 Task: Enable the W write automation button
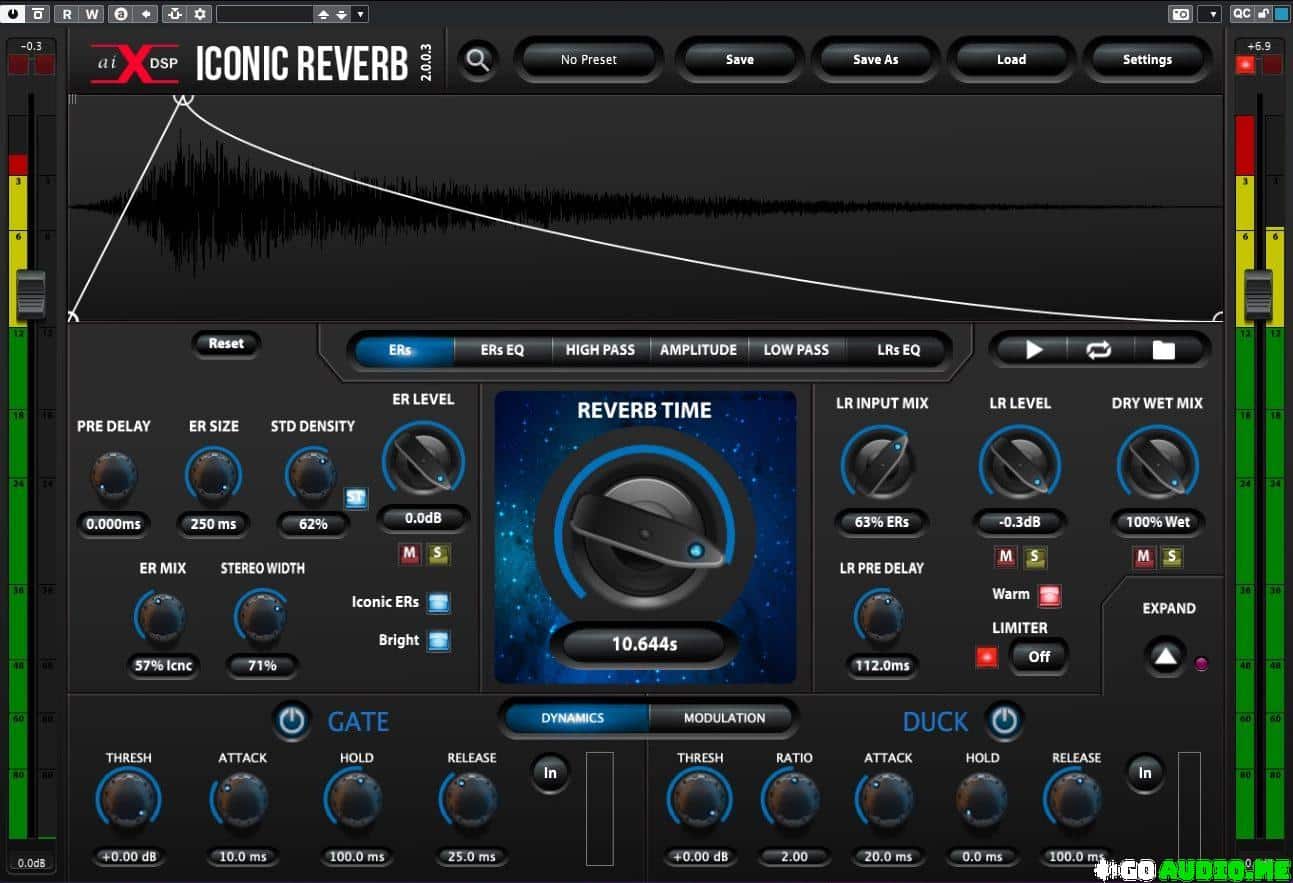[92, 14]
